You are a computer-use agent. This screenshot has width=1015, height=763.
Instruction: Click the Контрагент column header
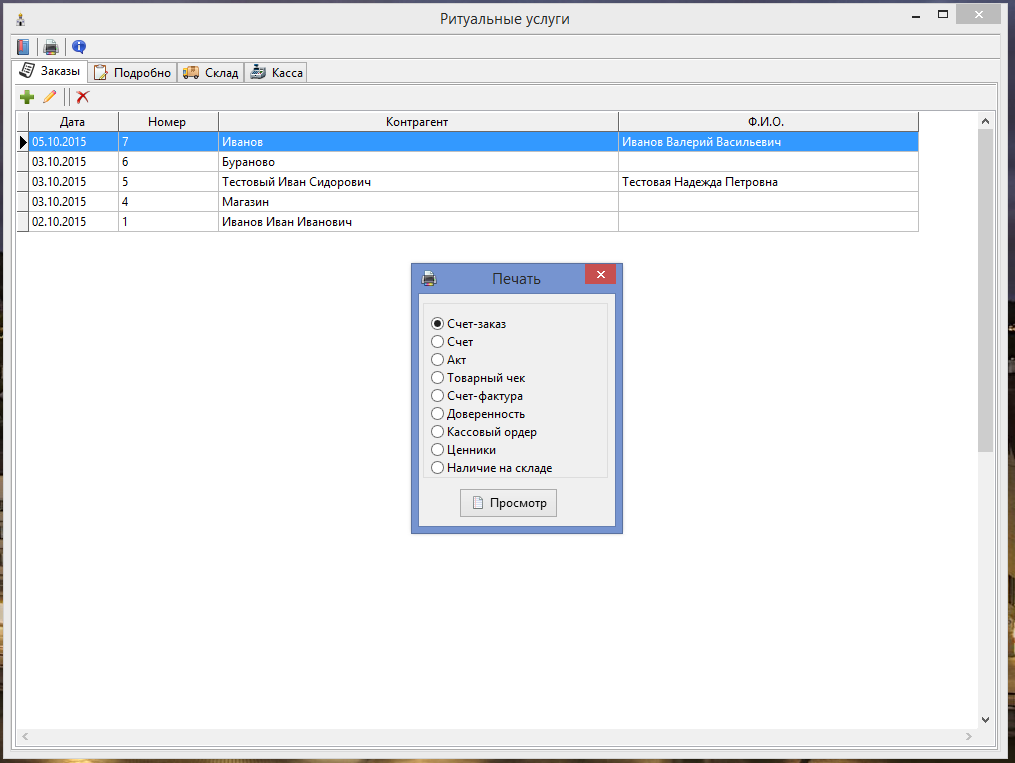click(418, 122)
